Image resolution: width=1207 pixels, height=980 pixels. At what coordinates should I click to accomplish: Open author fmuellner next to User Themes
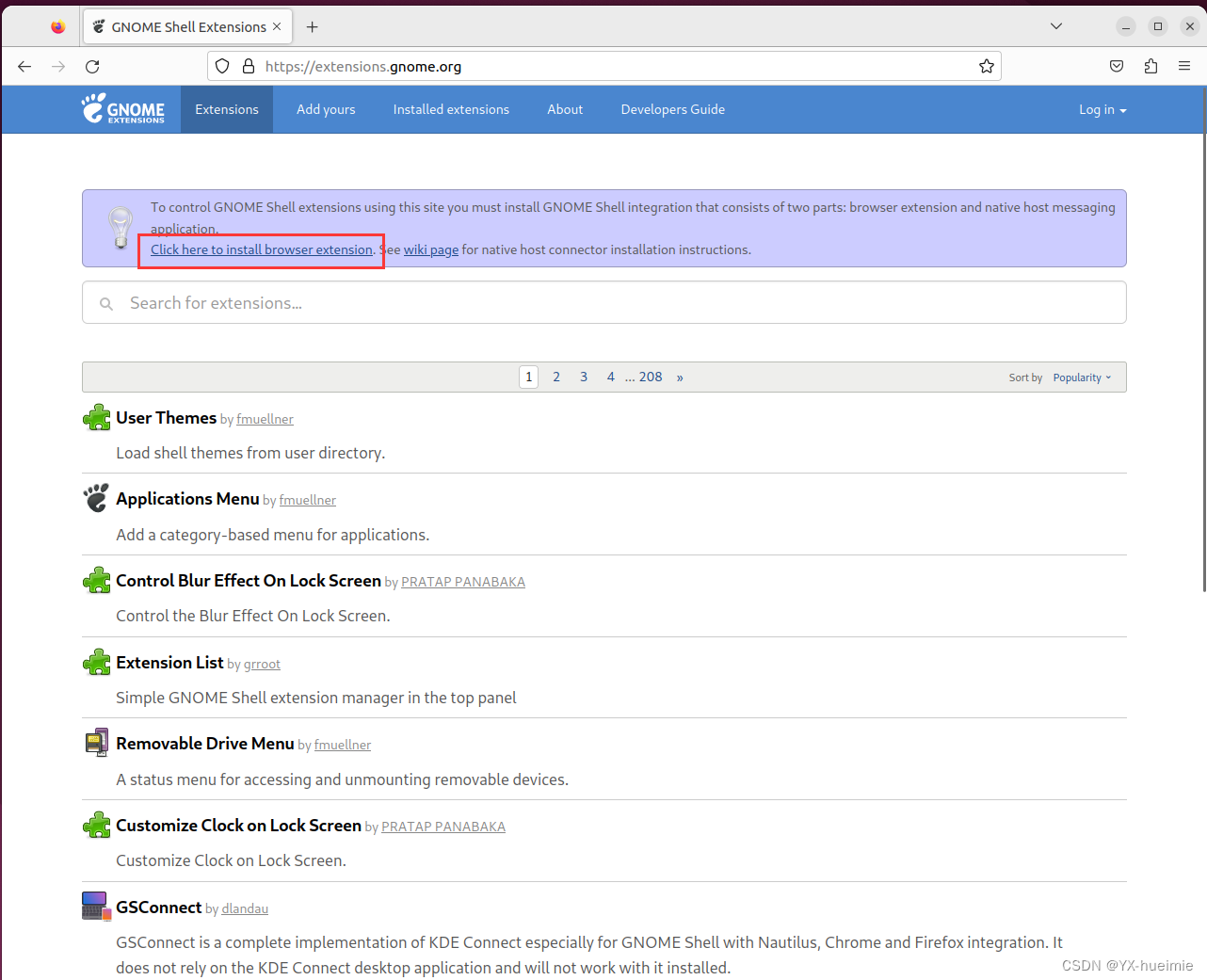coord(265,420)
